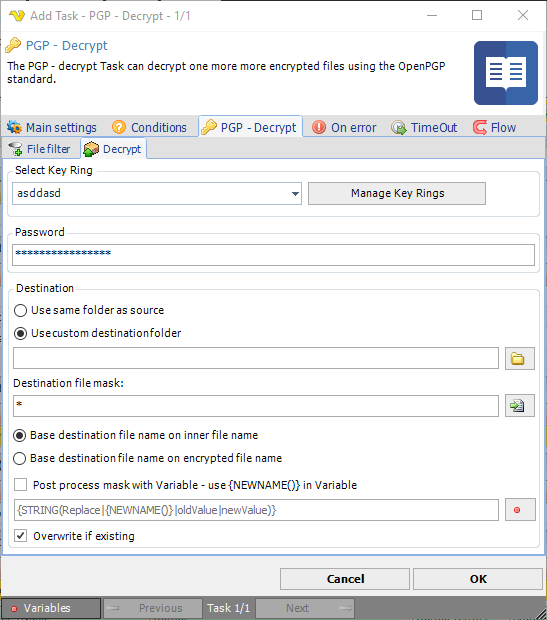
Task: Click the Destination file mask field
Action: coord(256,406)
